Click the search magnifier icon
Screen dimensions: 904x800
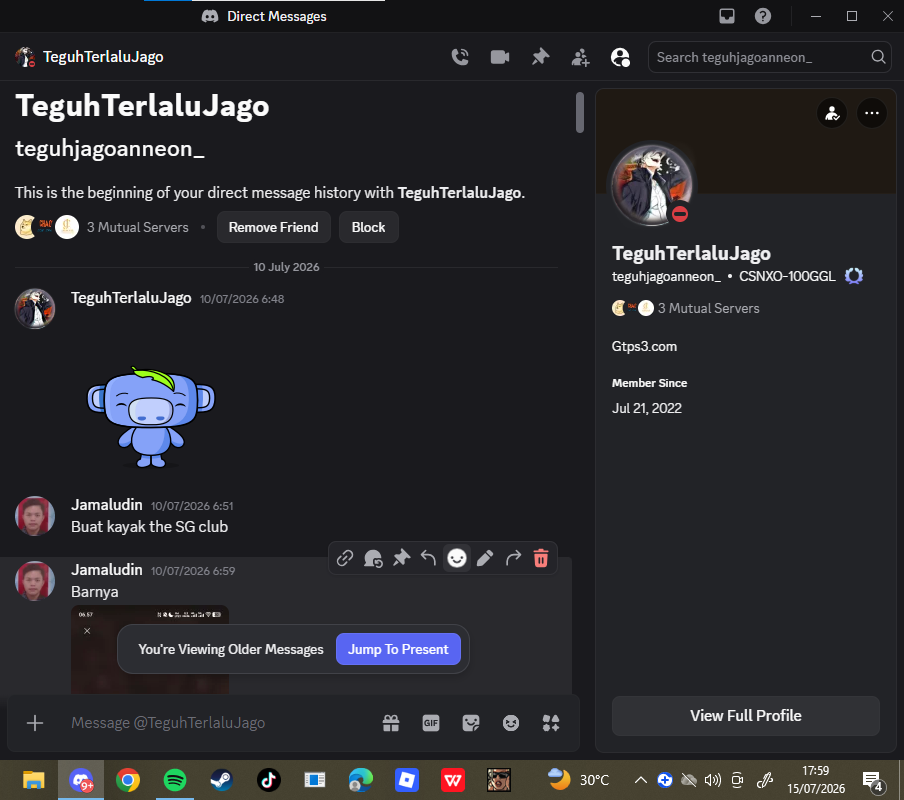pyautogui.click(x=878, y=57)
